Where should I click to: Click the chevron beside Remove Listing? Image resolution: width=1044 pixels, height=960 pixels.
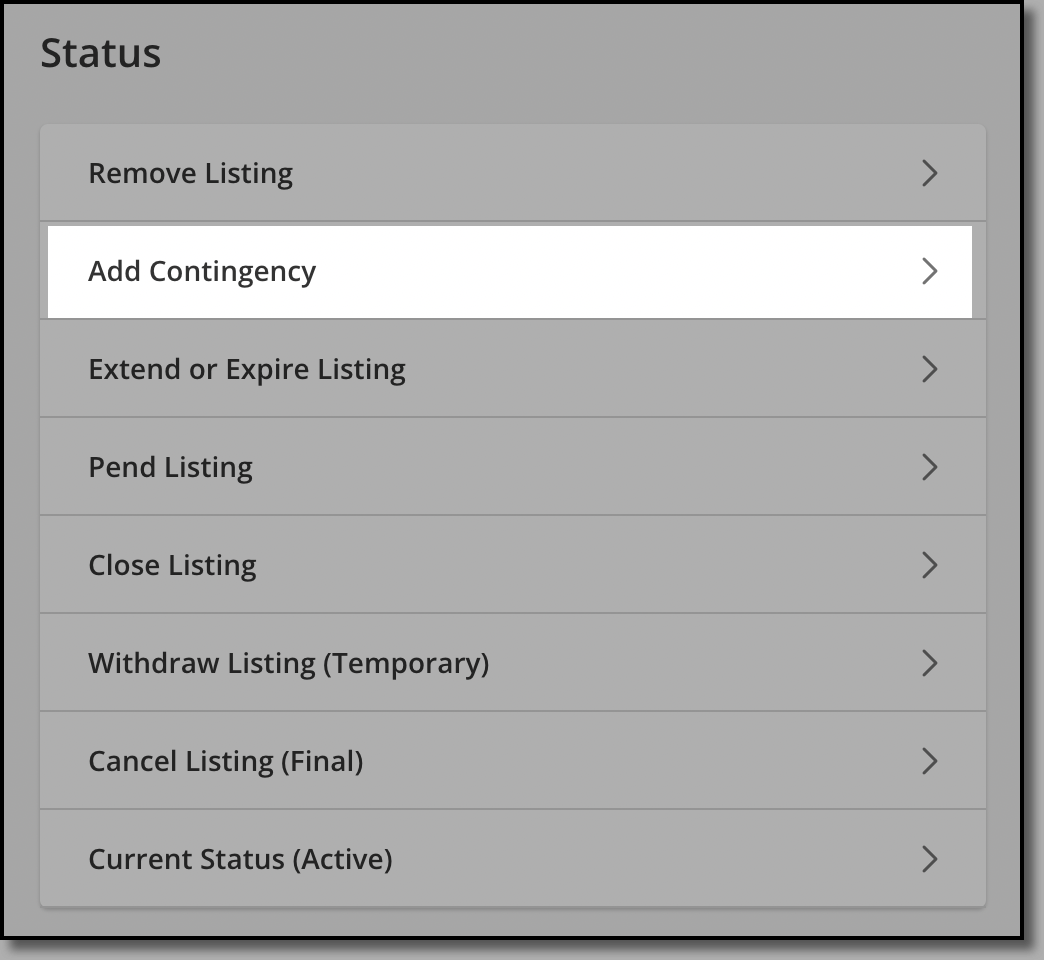[929, 173]
